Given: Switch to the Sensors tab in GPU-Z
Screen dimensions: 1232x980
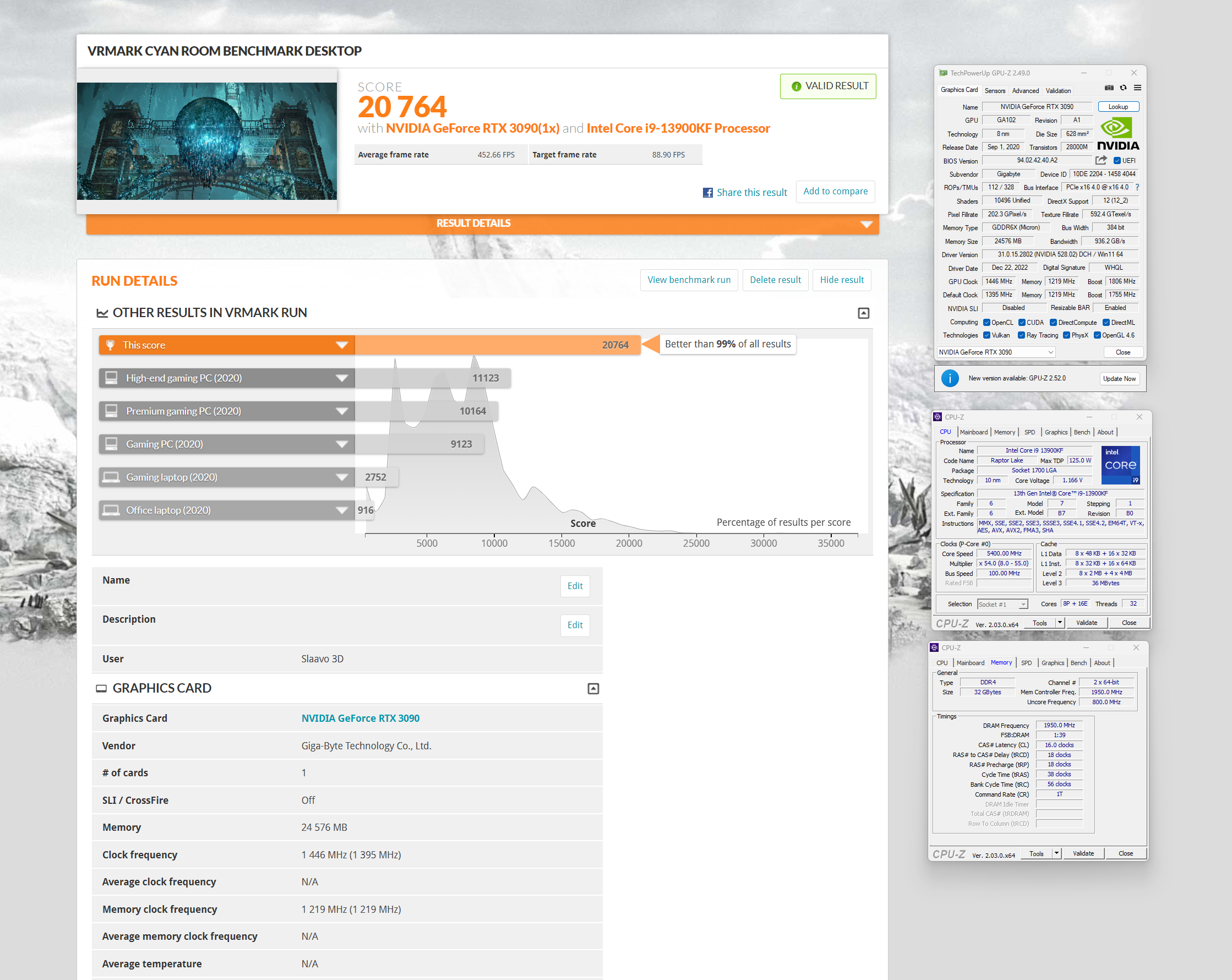Looking at the screenshot, I should (995, 91).
